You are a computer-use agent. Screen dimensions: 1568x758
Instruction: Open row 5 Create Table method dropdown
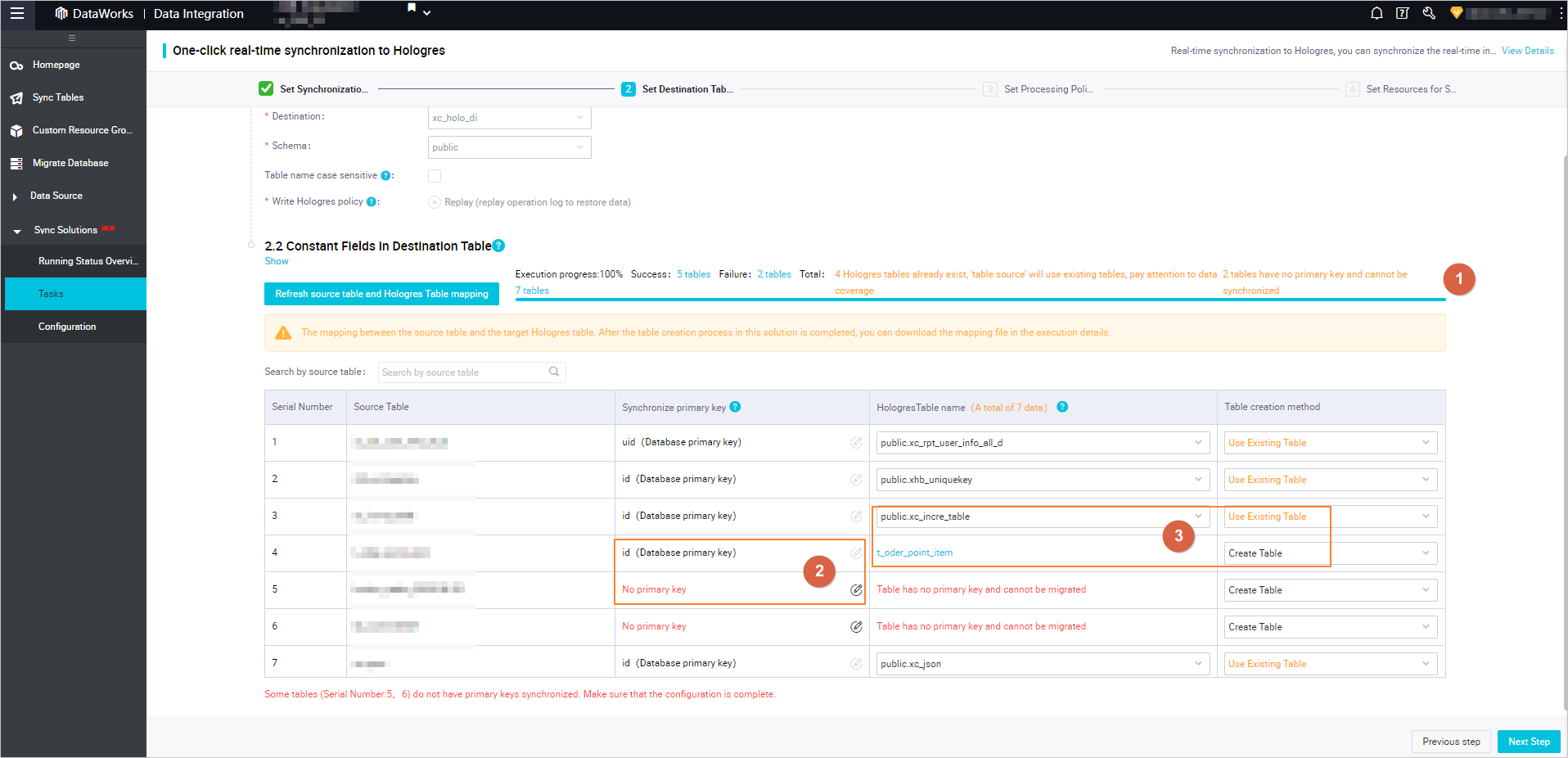tap(1331, 590)
